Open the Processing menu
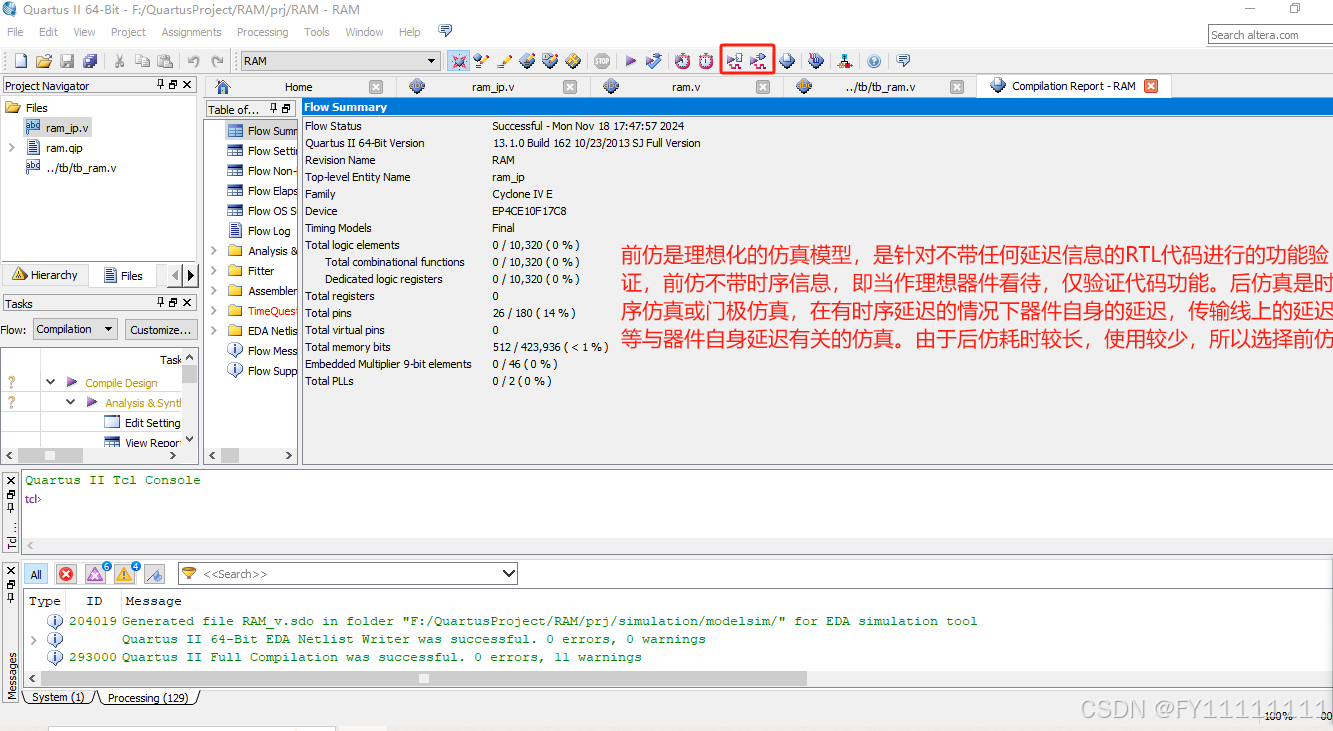 click(262, 32)
